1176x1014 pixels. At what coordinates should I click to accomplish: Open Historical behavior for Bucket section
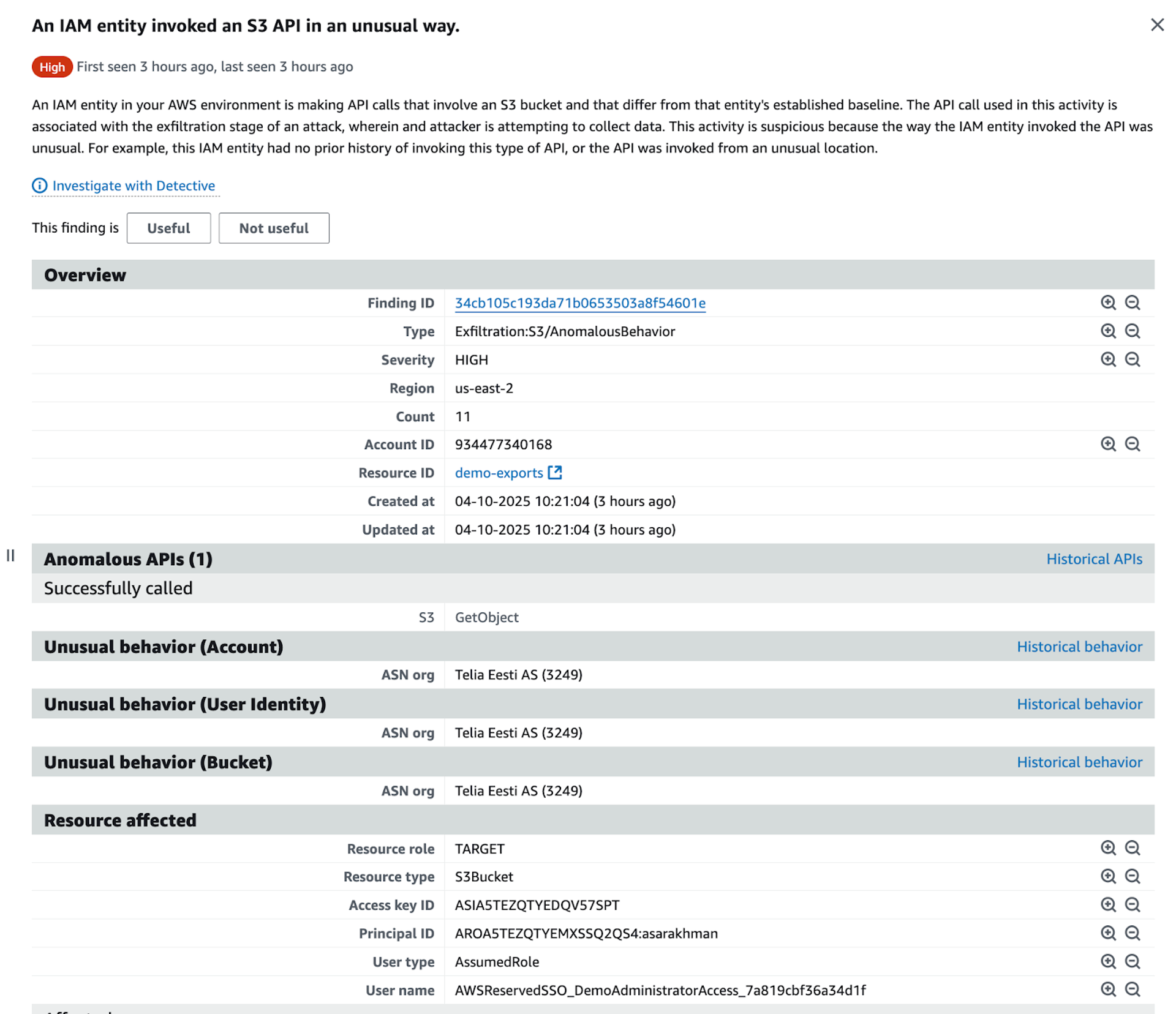(1079, 762)
